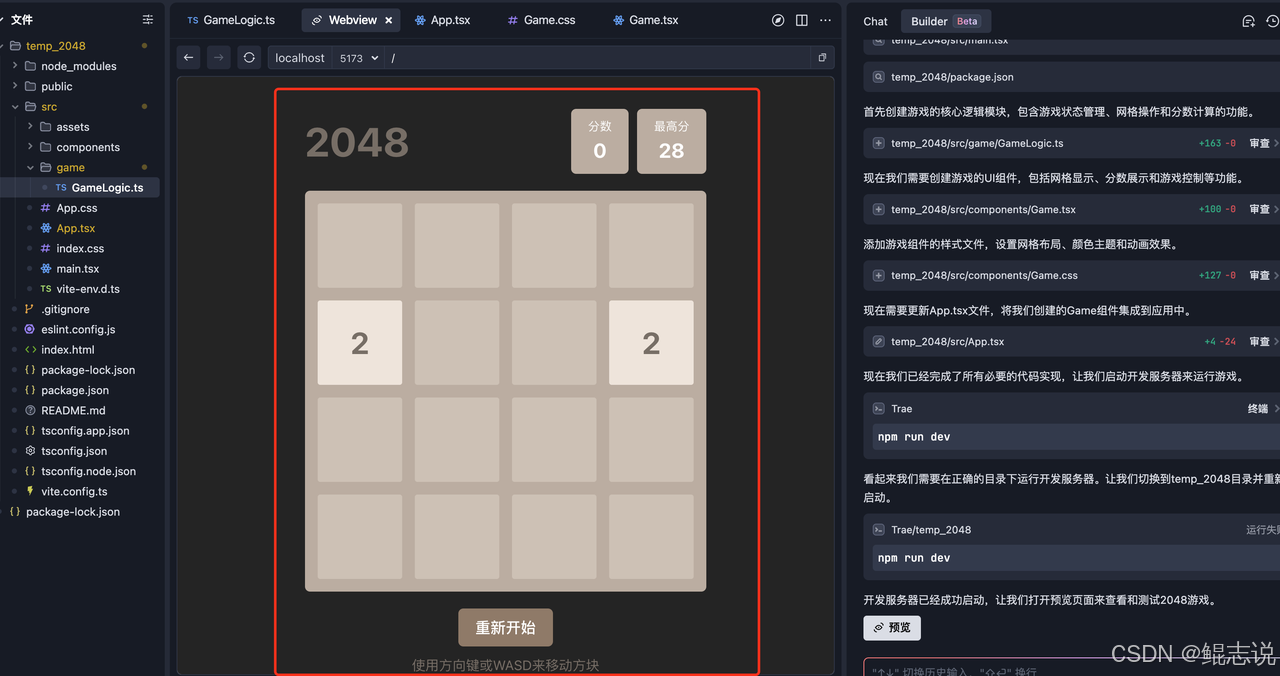Open README.md file
This screenshot has width=1280, height=676.
point(73,410)
